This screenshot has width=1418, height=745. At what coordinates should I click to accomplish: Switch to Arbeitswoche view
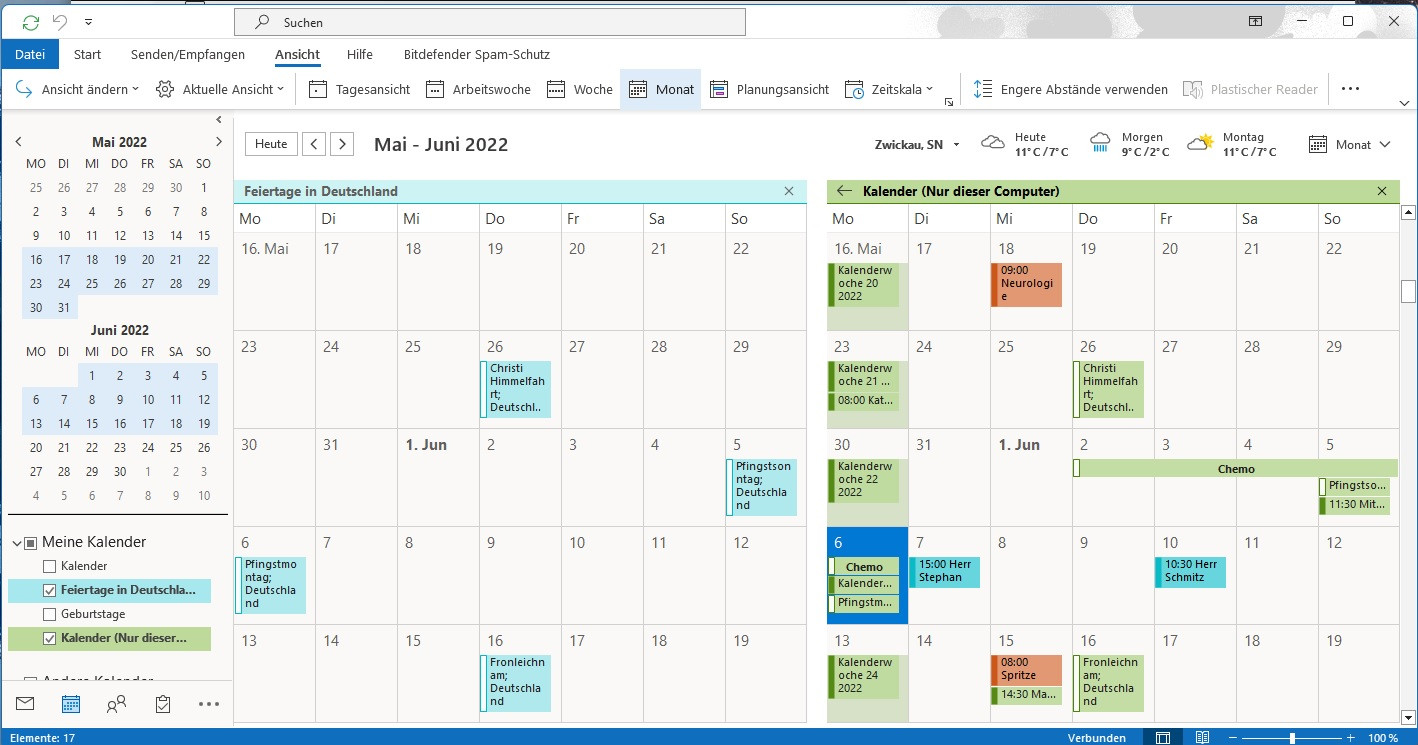click(x=478, y=89)
